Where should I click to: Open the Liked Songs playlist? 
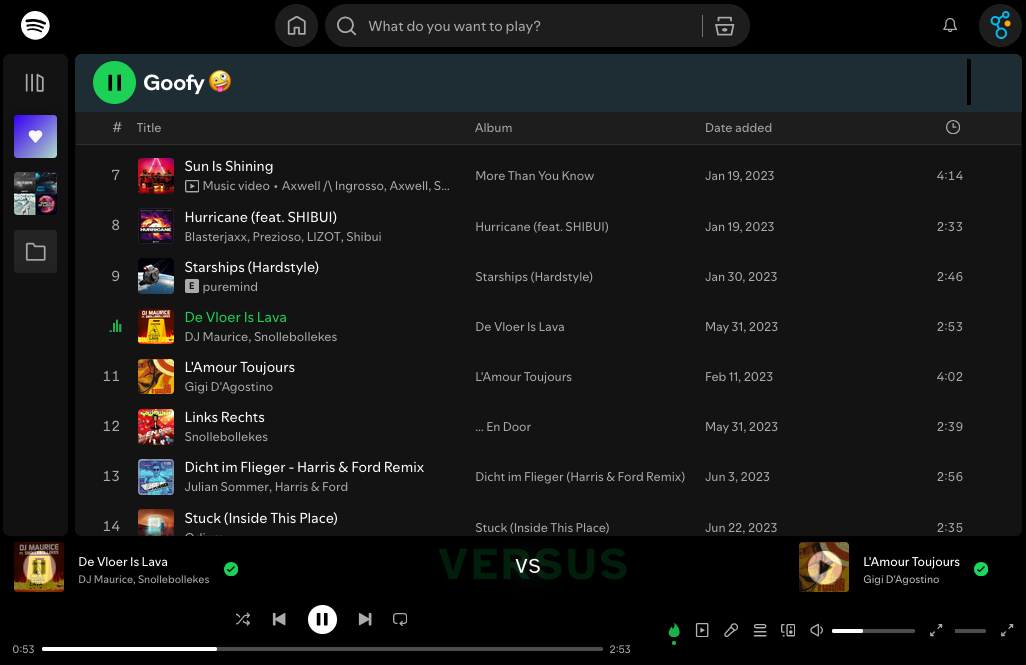click(x=35, y=136)
